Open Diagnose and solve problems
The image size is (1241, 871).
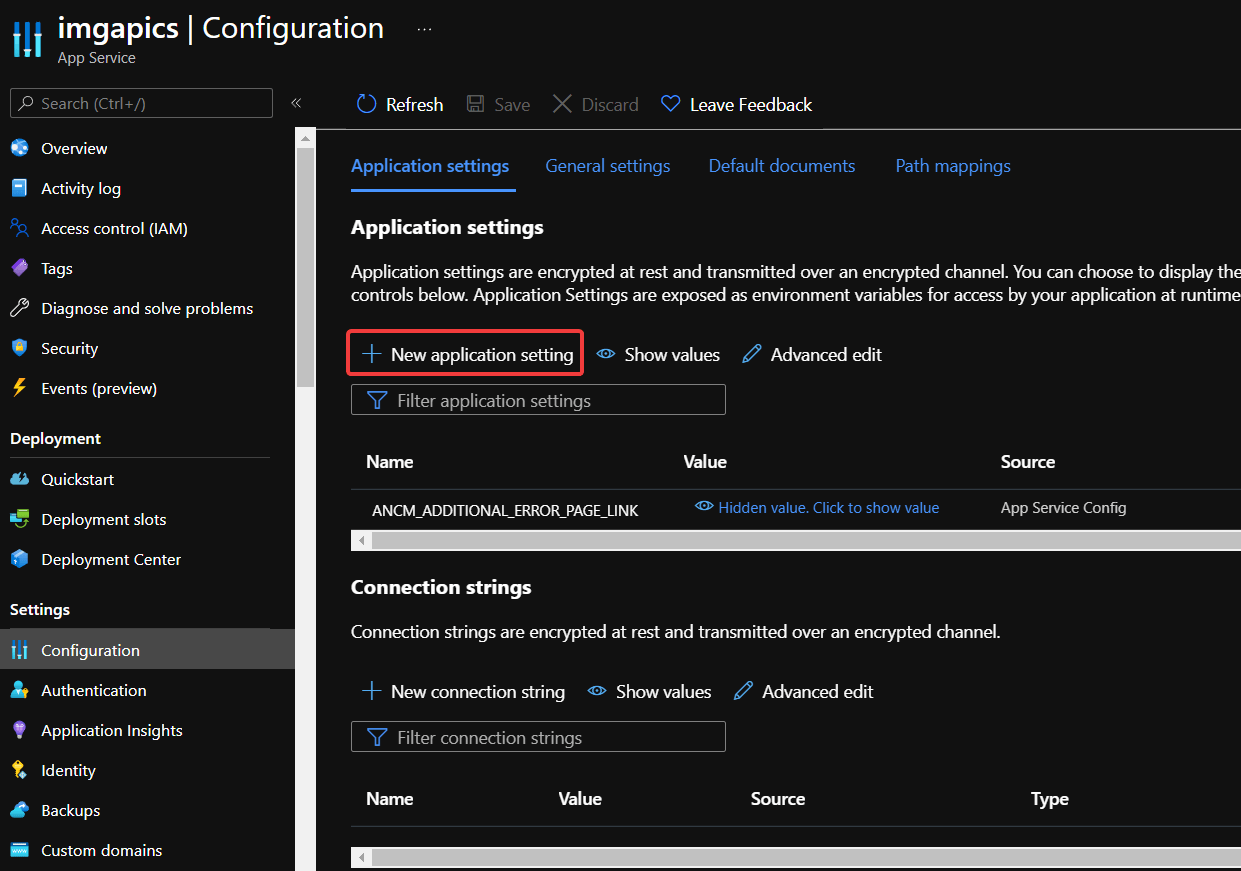[x=147, y=309]
